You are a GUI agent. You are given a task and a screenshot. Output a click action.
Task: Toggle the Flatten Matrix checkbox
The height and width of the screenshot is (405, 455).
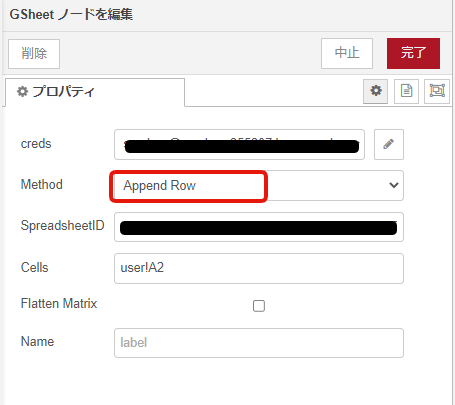point(259,306)
